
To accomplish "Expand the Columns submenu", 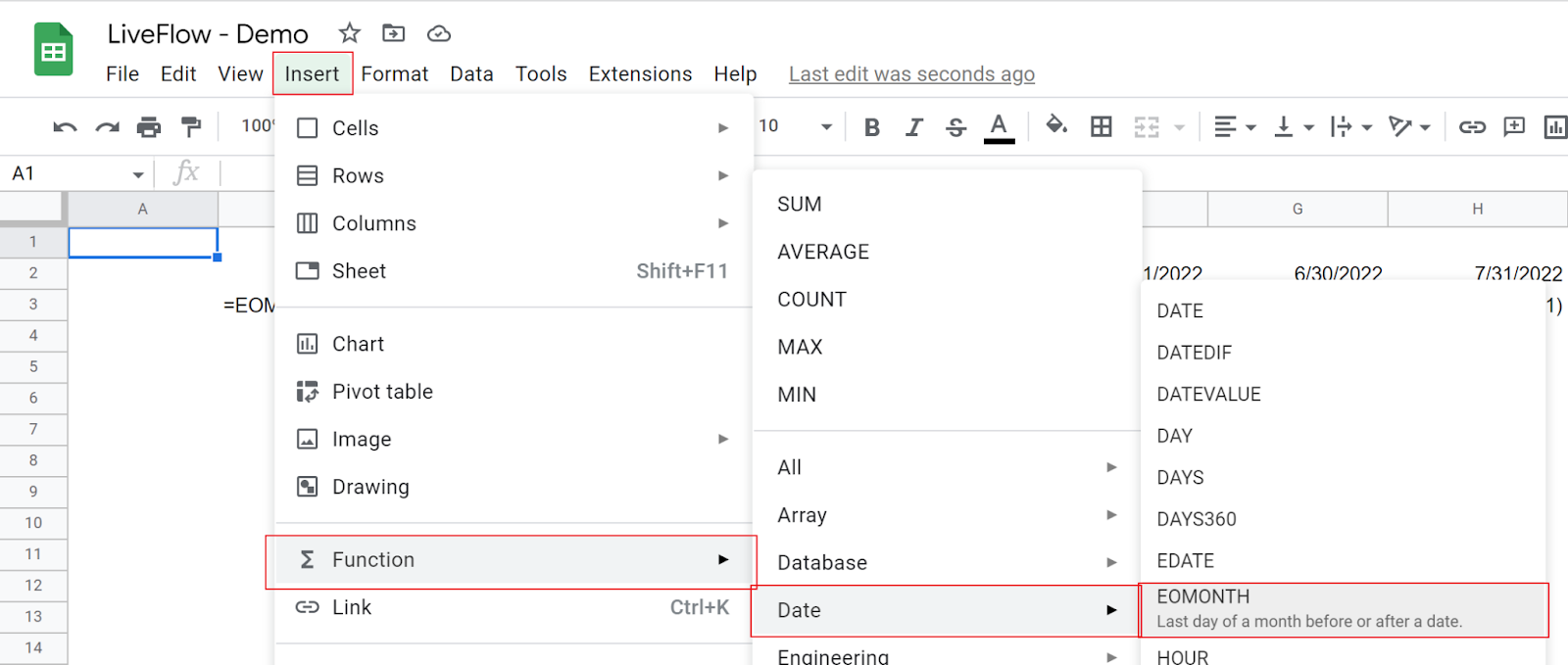I will coord(514,223).
